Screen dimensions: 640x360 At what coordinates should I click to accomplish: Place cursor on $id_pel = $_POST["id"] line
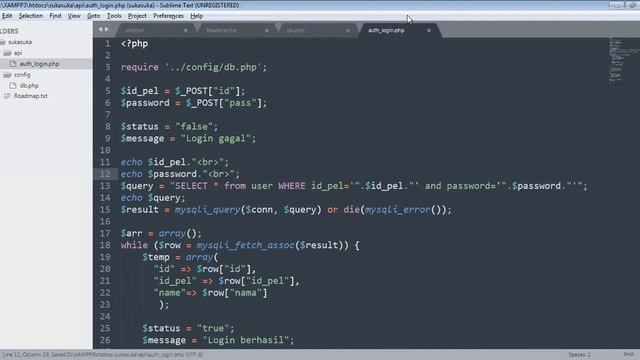pyautogui.click(x=183, y=91)
